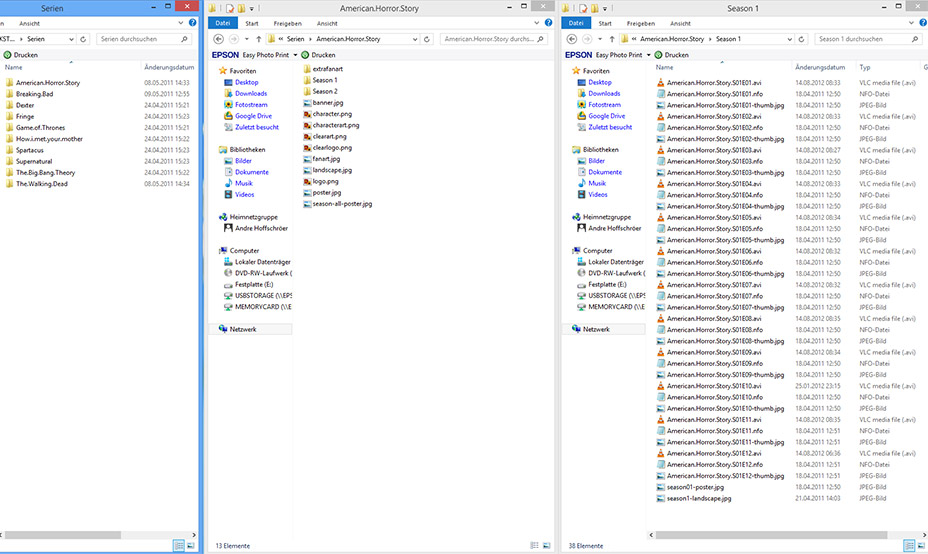
Task: Open Freigeben tab in Season 1 window
Action: pos(641,24)
